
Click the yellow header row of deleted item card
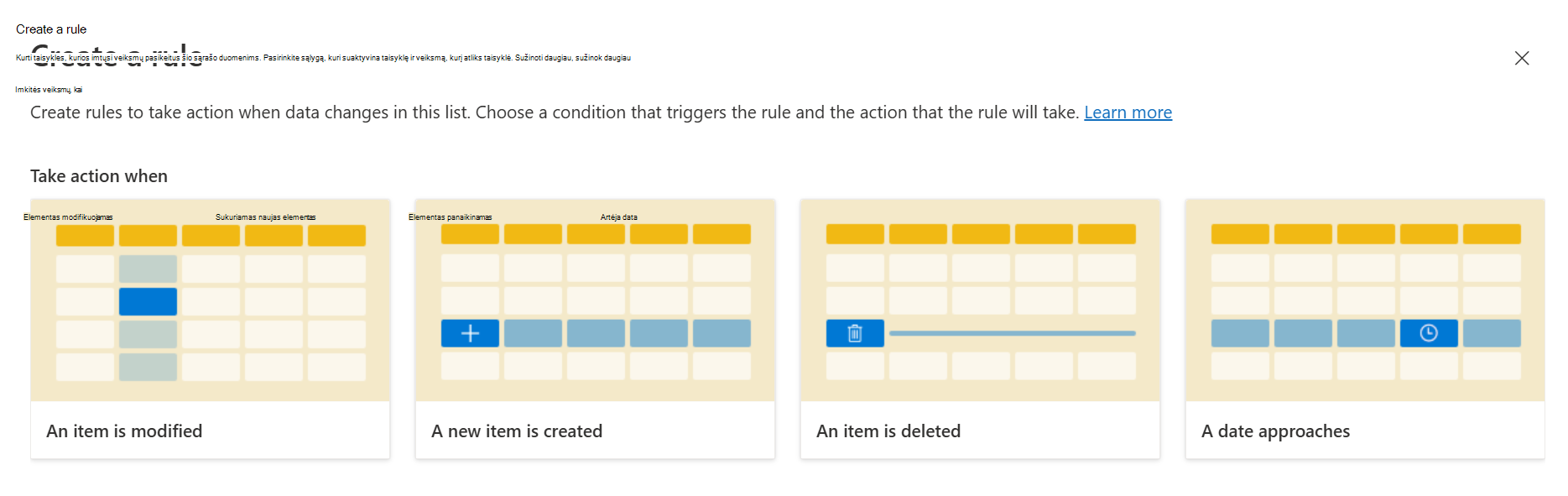981,234
